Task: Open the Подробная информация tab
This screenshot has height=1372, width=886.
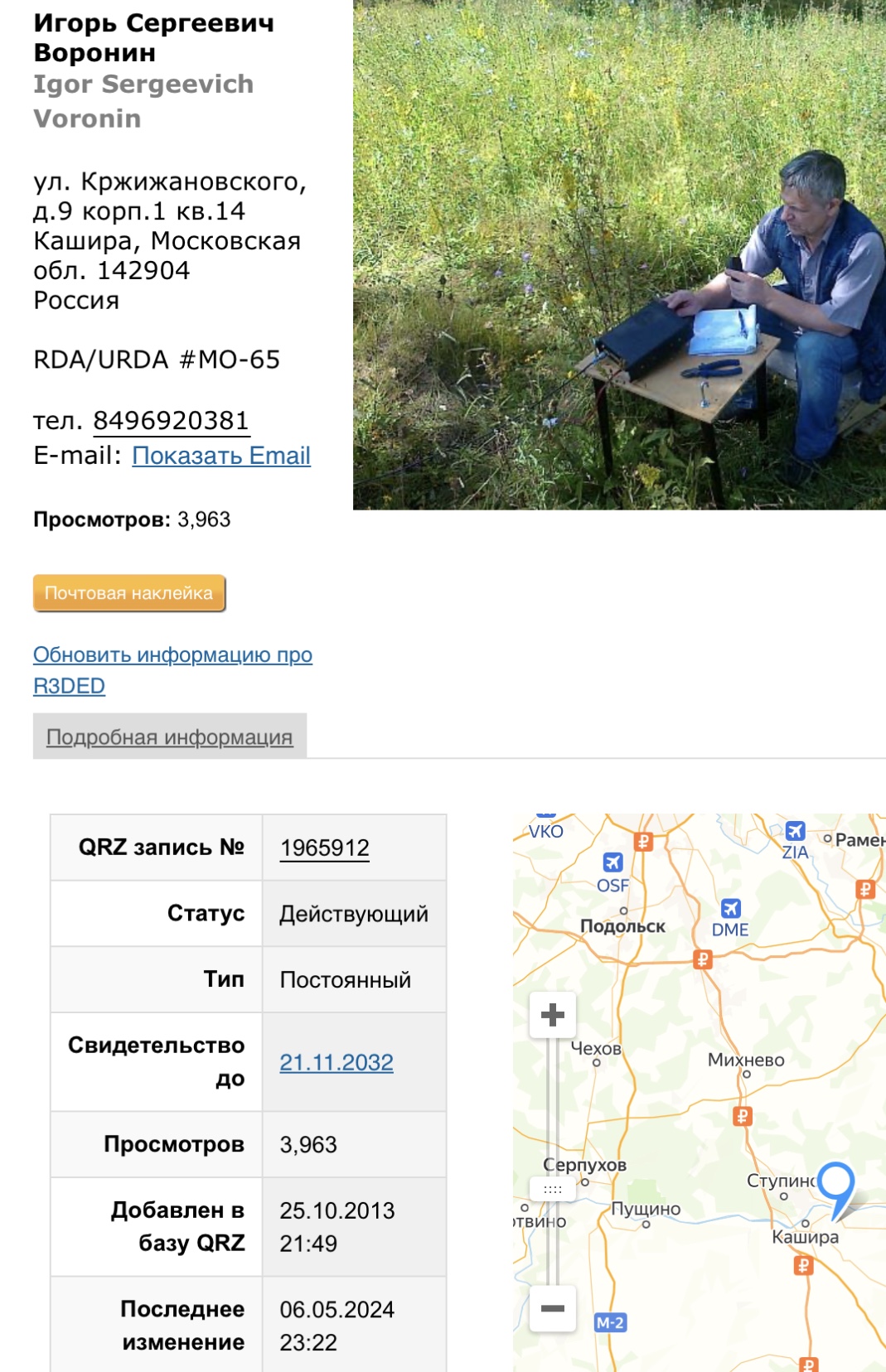Action: [170, 737]
